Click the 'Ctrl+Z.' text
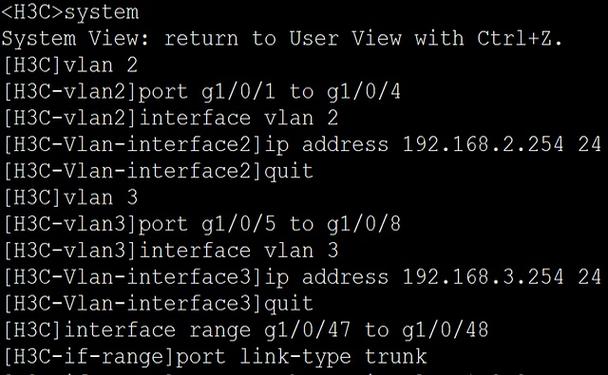 (x=520, y=38)
